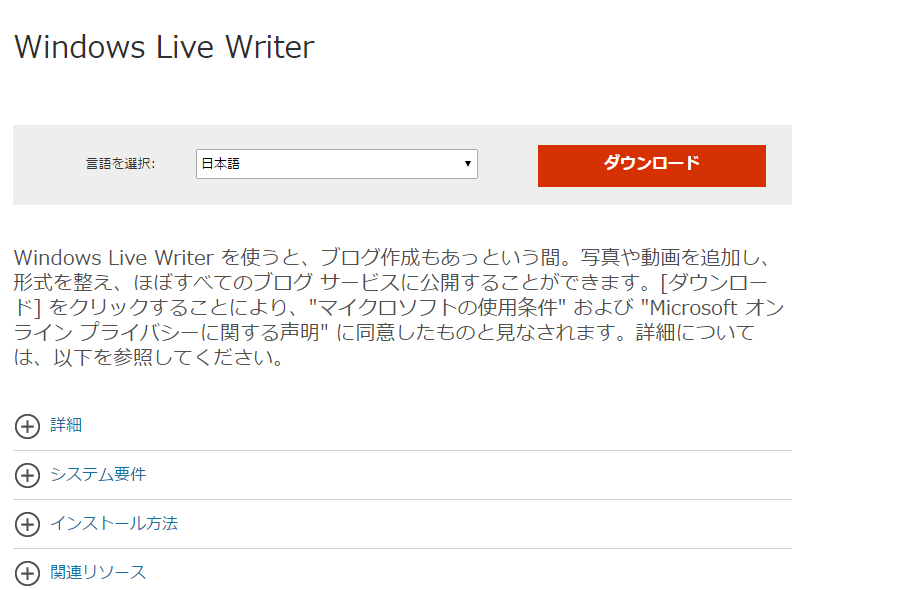This screenshot has width=906, height=590.
Task: Open the システム要件 section label
Action: [x=98, y=474]
